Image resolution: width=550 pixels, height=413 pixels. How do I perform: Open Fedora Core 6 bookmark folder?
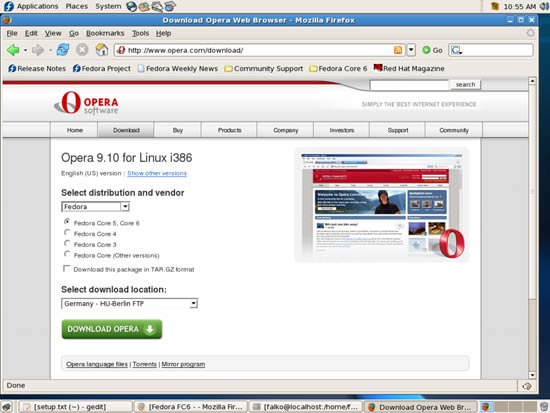(338, 68)
